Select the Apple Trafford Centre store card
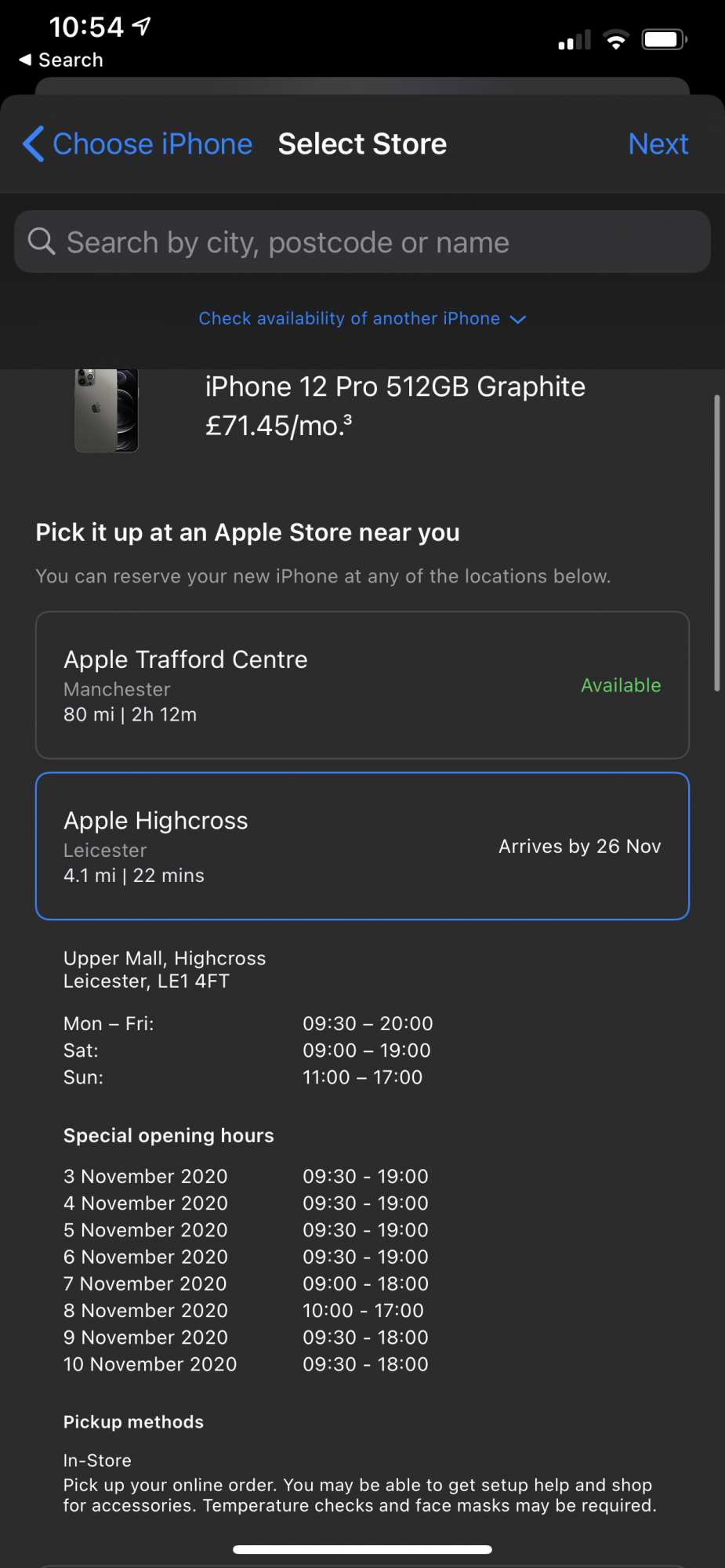Image resolution: width=725 pixels, height=1568 pixels. [x=362, y=685]
